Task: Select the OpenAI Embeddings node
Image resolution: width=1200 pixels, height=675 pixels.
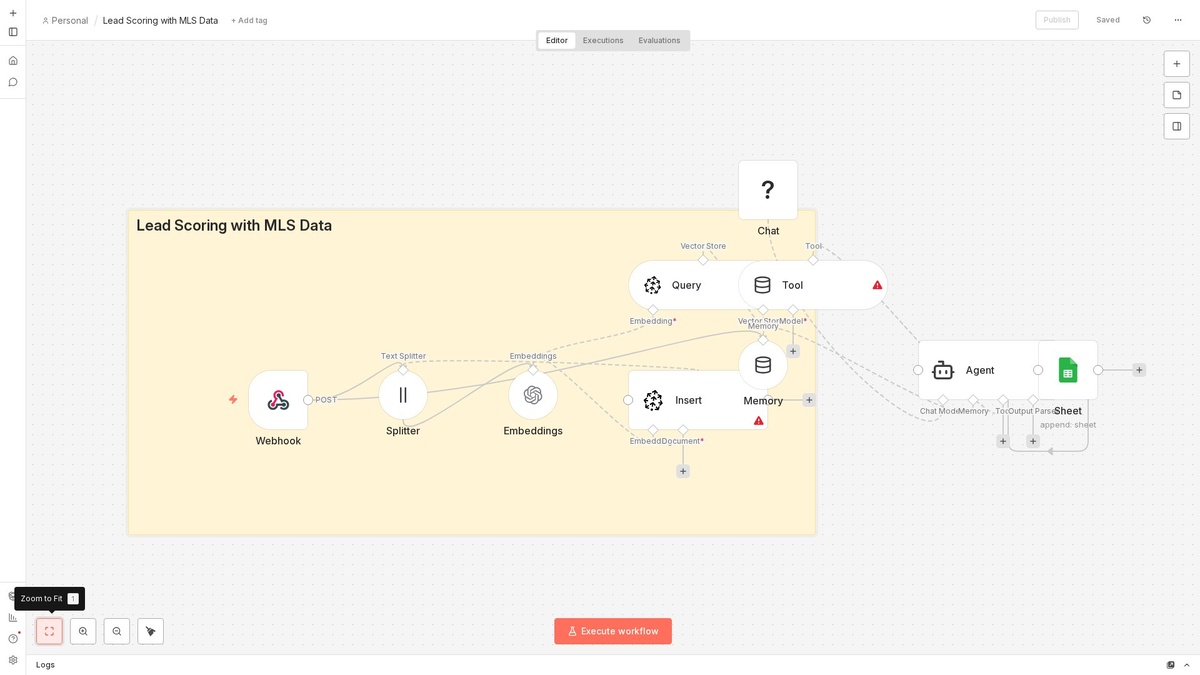Action: click(x=533, y=395)
